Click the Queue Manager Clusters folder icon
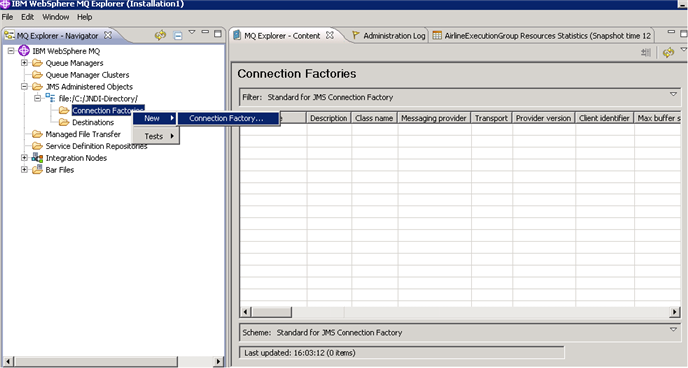 [x=37, y=75]
